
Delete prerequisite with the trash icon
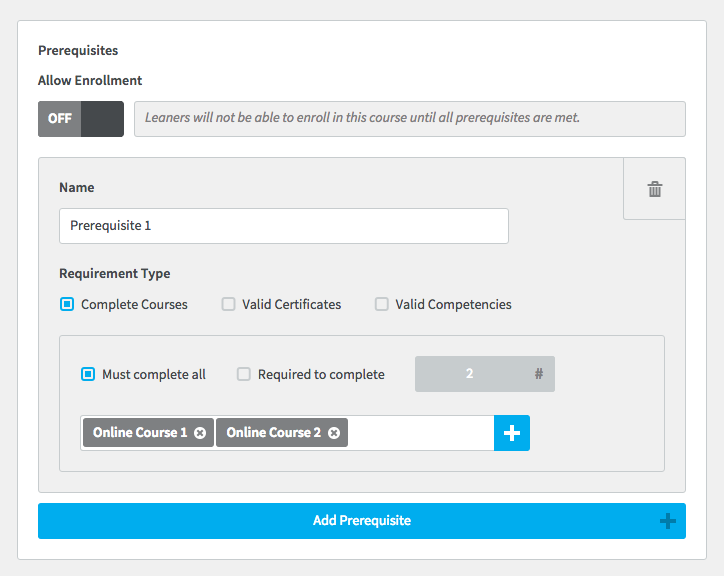point(654,189)
